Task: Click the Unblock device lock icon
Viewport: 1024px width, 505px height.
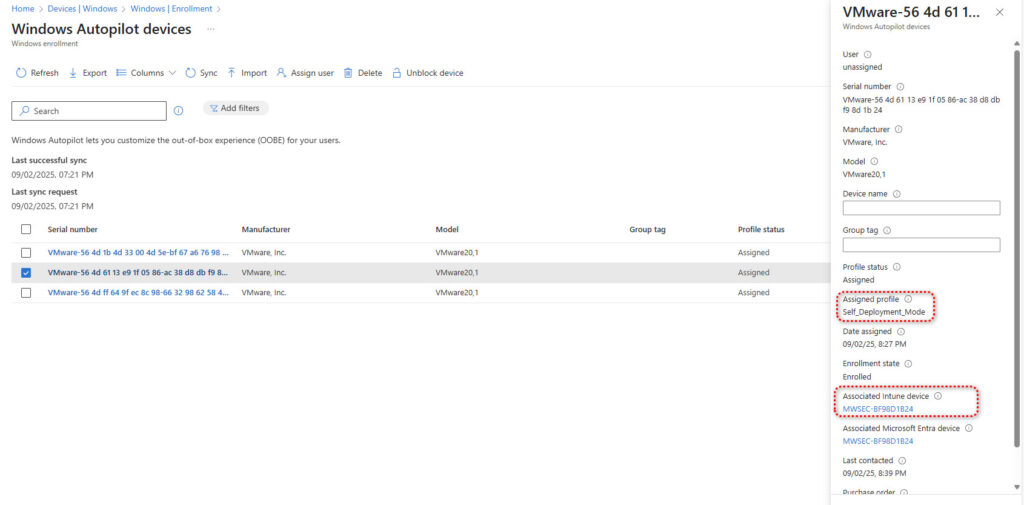Action: tap(397, 73)
